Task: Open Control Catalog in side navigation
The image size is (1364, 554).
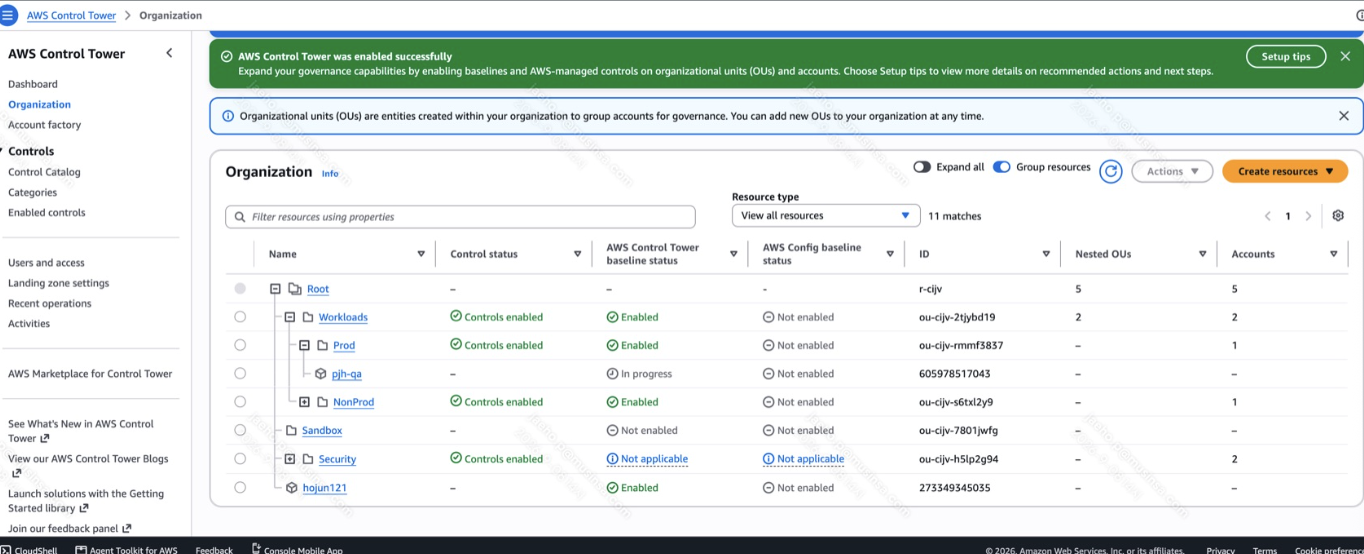Action: pos(44,172)
